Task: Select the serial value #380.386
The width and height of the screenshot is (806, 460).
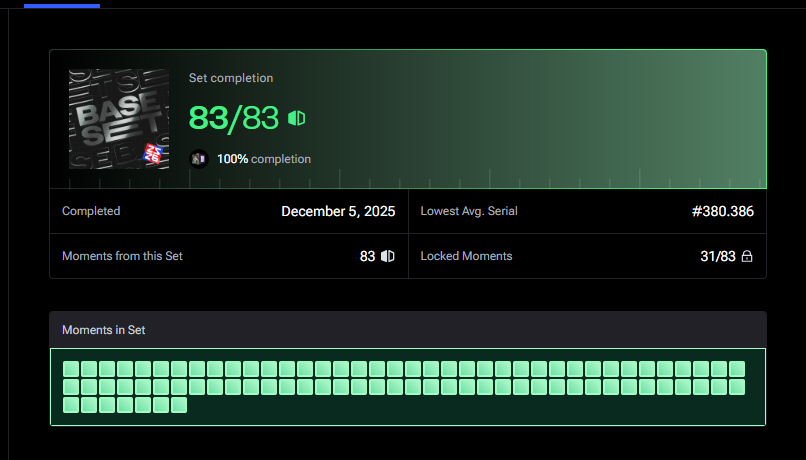Action: pyautogui.click(x=723, y=211)
